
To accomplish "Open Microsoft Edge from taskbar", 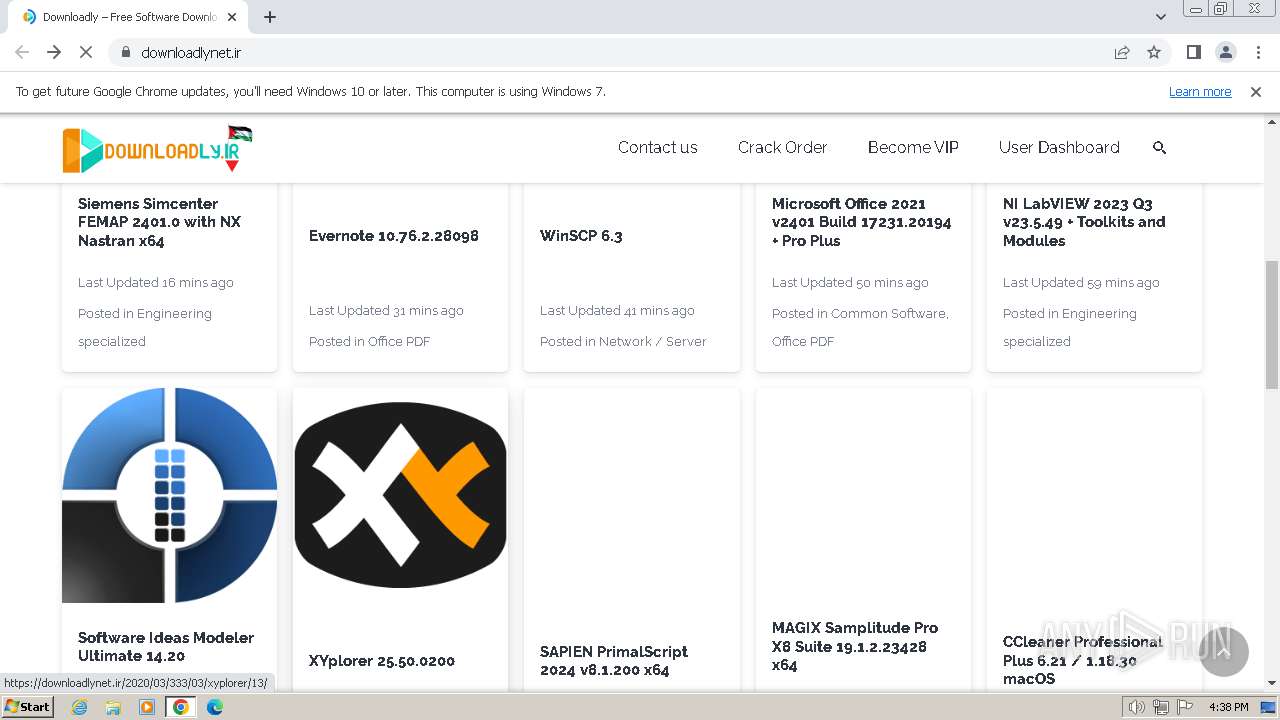I will click(215, 707).
